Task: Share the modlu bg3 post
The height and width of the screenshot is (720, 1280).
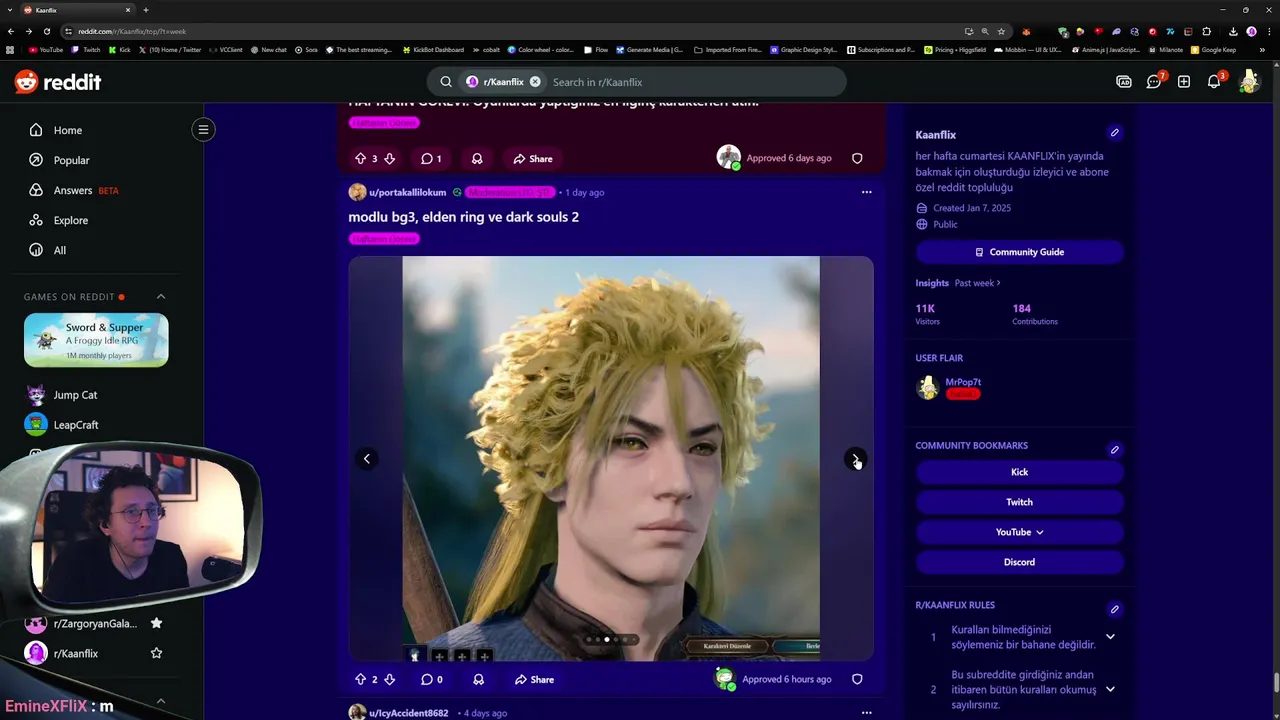Action: tap(534, 679)
